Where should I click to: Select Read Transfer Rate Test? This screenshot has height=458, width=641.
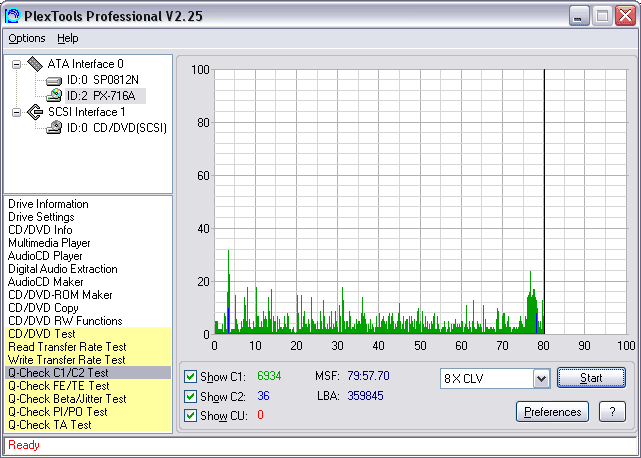87,347
